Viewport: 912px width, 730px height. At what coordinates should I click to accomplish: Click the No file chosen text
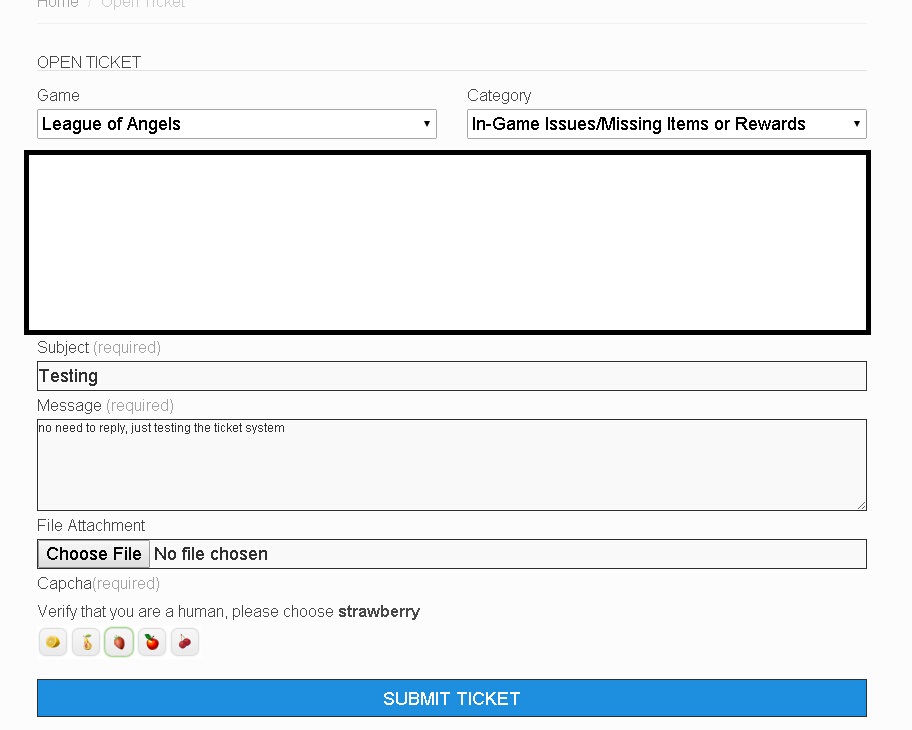click(x=211, y=554)
